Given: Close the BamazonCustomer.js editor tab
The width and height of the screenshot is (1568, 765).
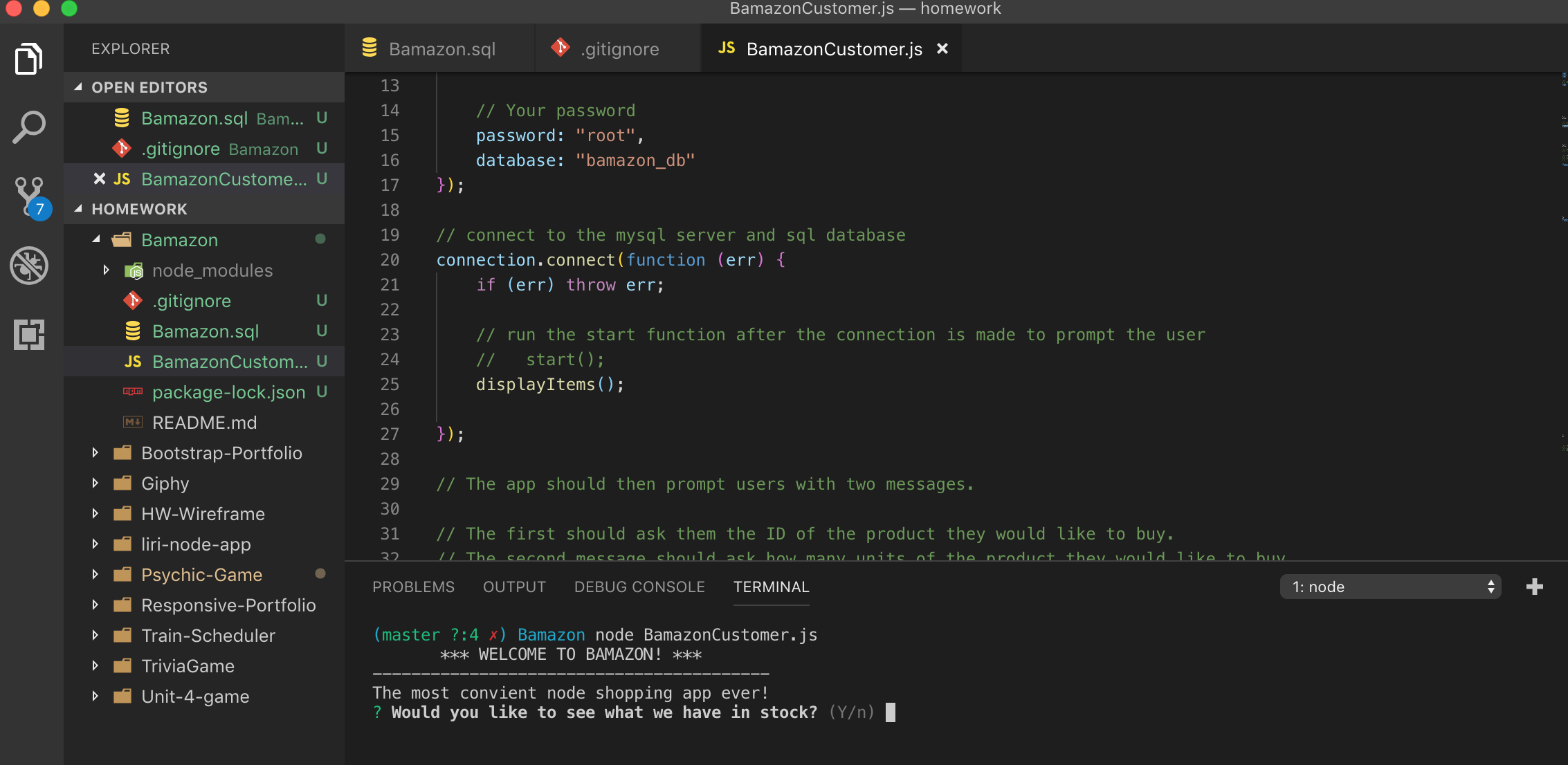Looking at the screenshot, I should click(942, 49).
